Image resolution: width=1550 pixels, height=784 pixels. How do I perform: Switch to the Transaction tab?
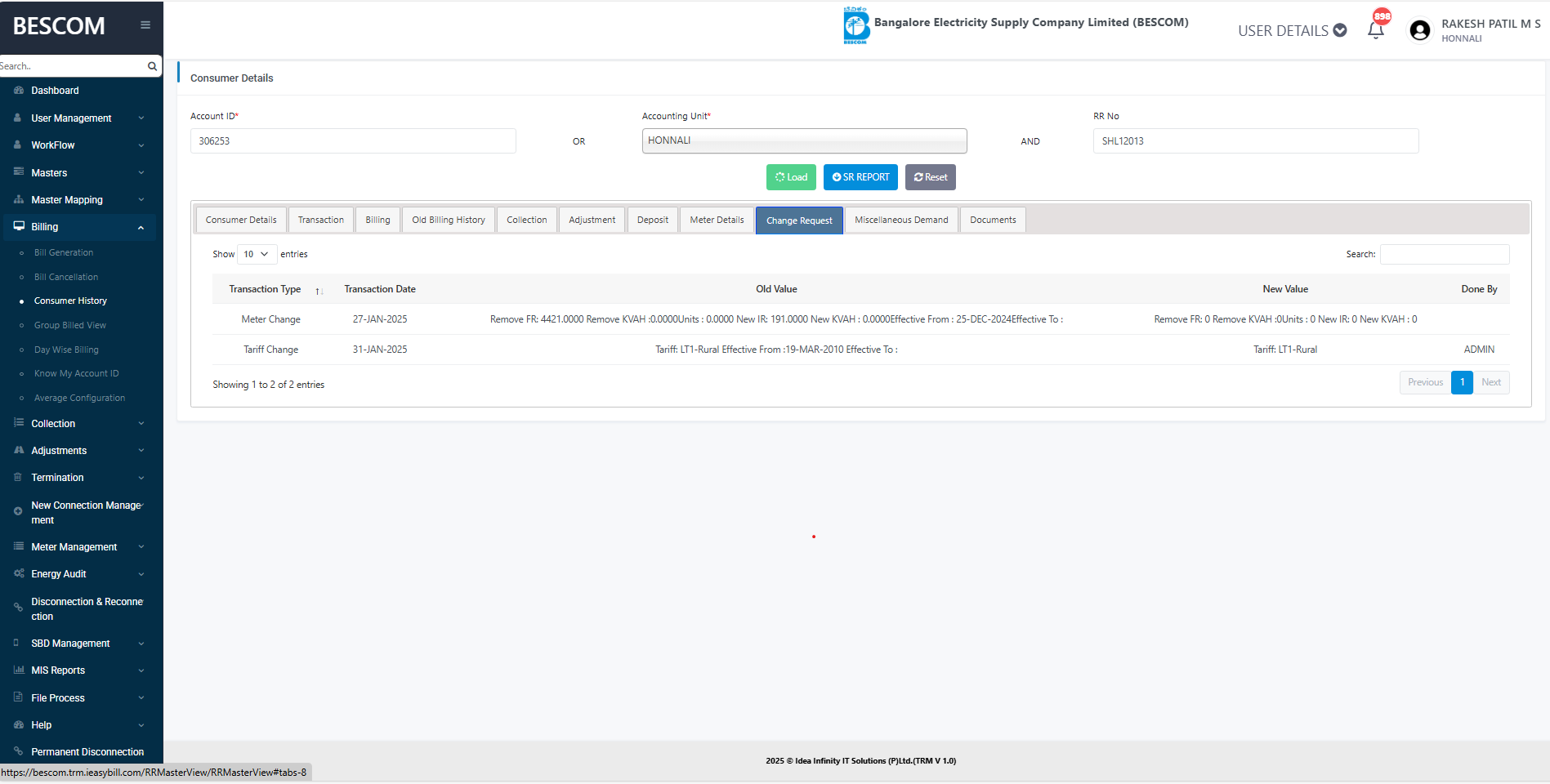[321, 220]
